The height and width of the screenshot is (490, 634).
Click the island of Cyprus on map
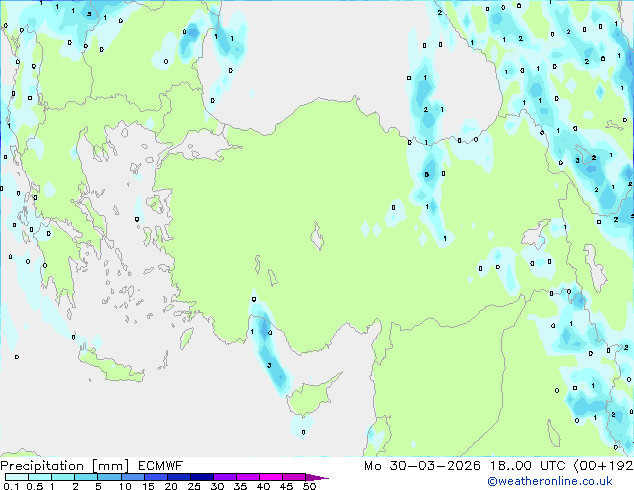tap(311, 396)
